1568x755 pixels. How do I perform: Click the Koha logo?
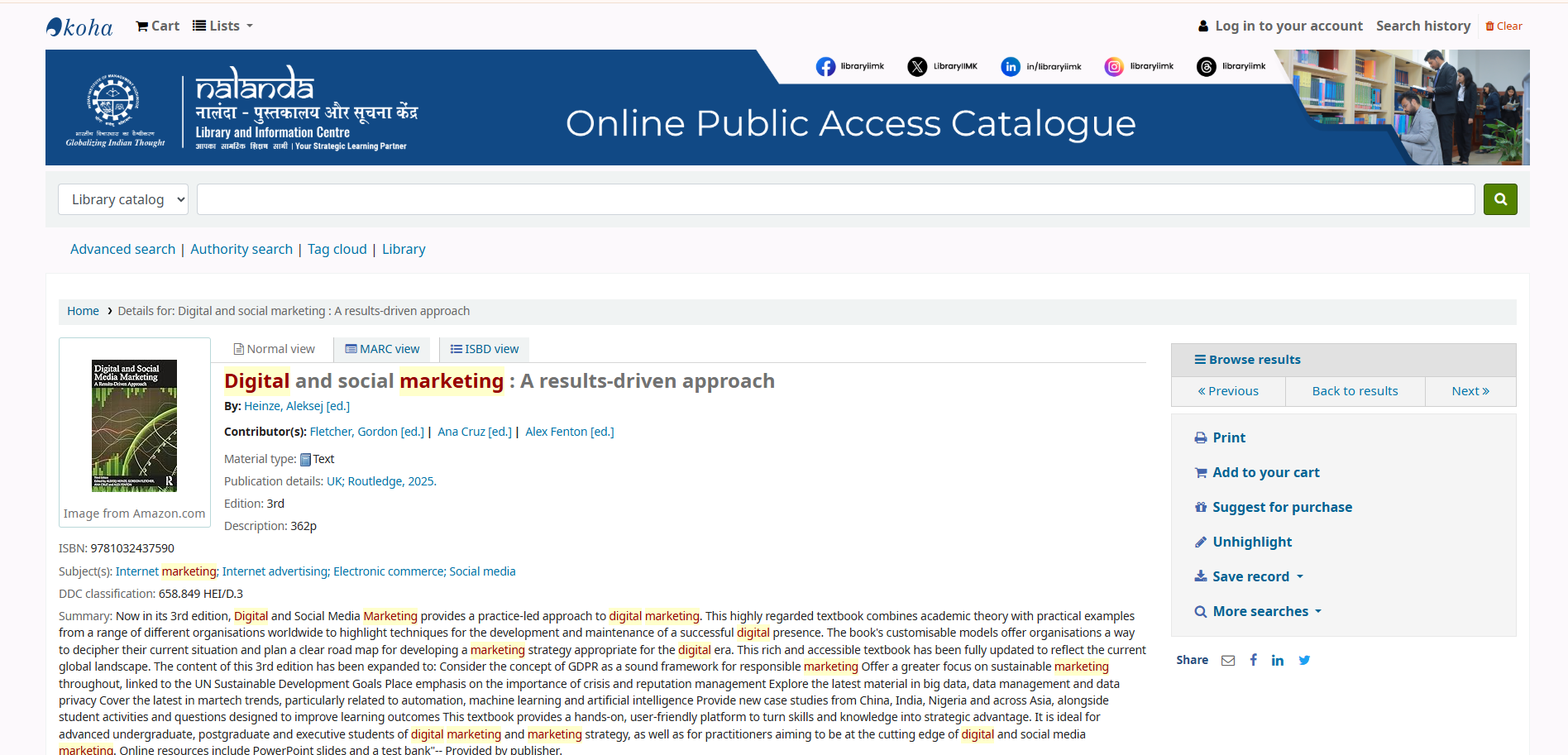80,27
